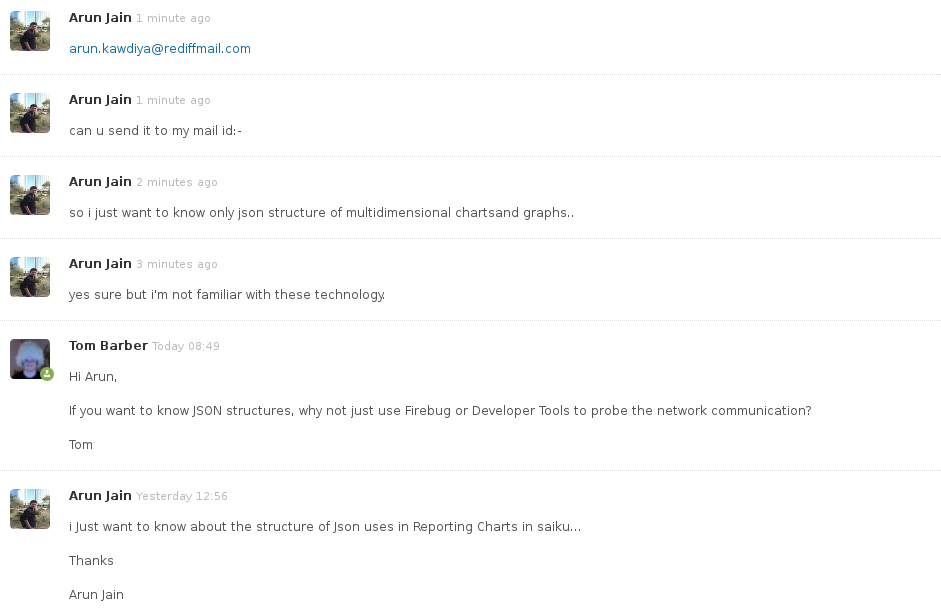Click the 'not familiar with these technology' message
The height and width of the screenshot is (610, 941).
(227, 295)
